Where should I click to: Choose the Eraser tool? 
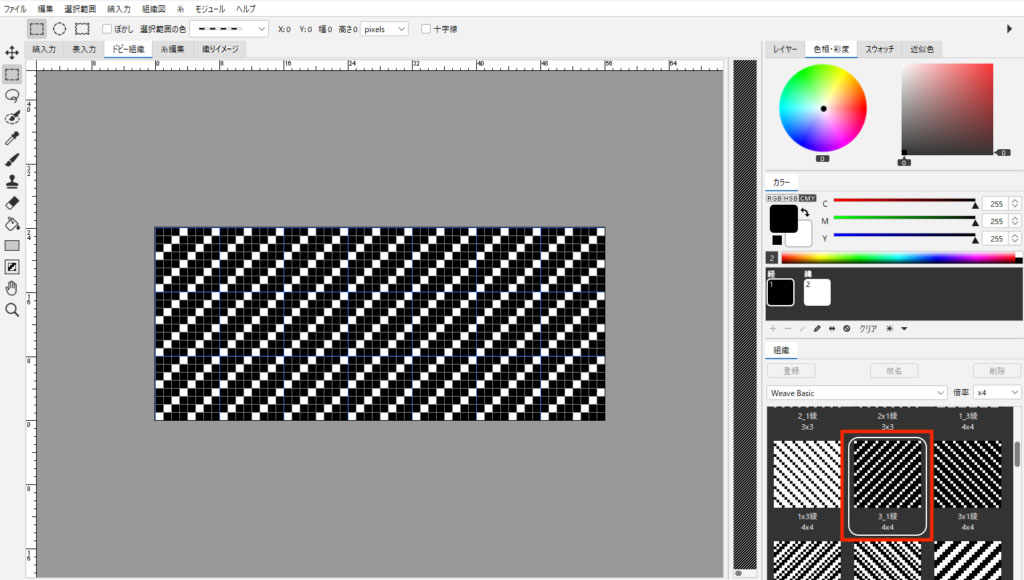click(x=12, y=202)
